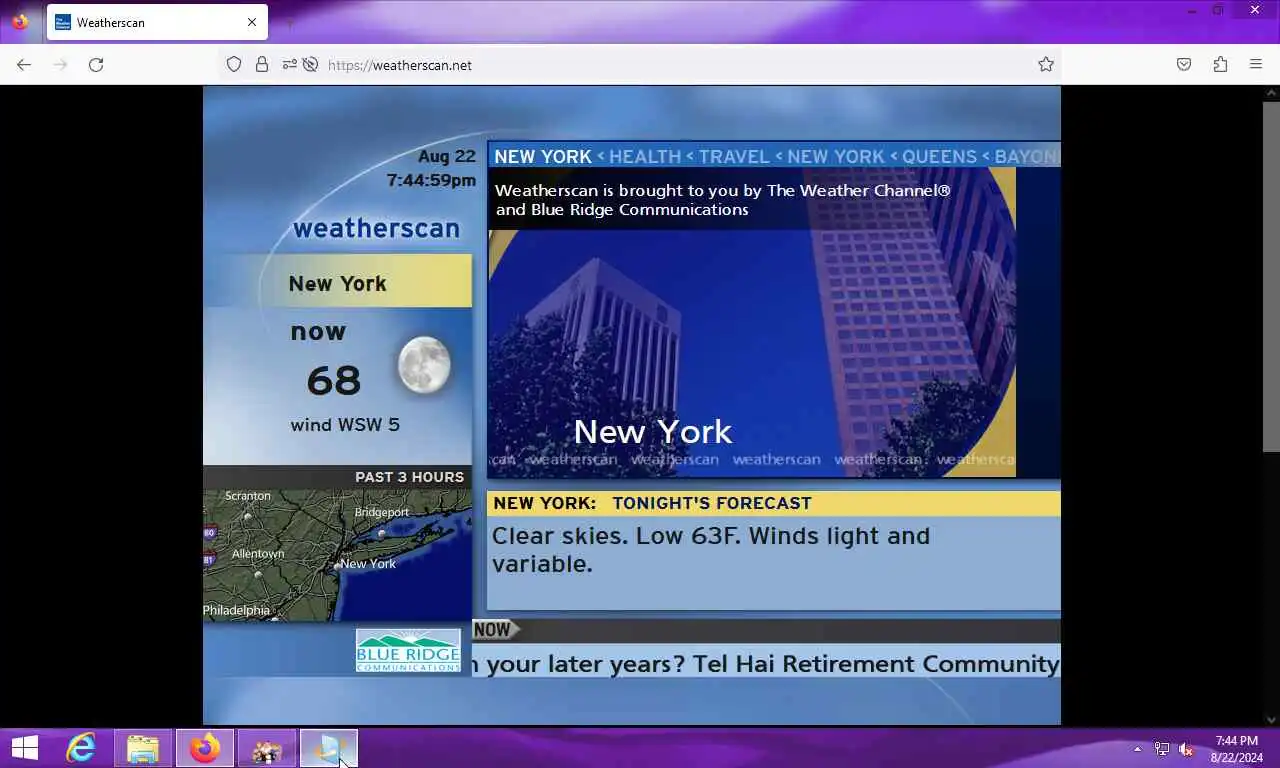Viewport: 1280px width, 768px height.
Task: Click the Firefox logo in title bar
Action: tap(20, 21)
